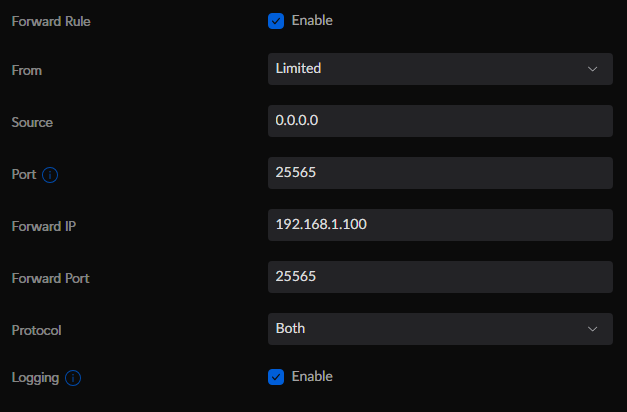Click the Enable text beside Logging checkbox
The image size is (627, 412).
click(312, 377)
